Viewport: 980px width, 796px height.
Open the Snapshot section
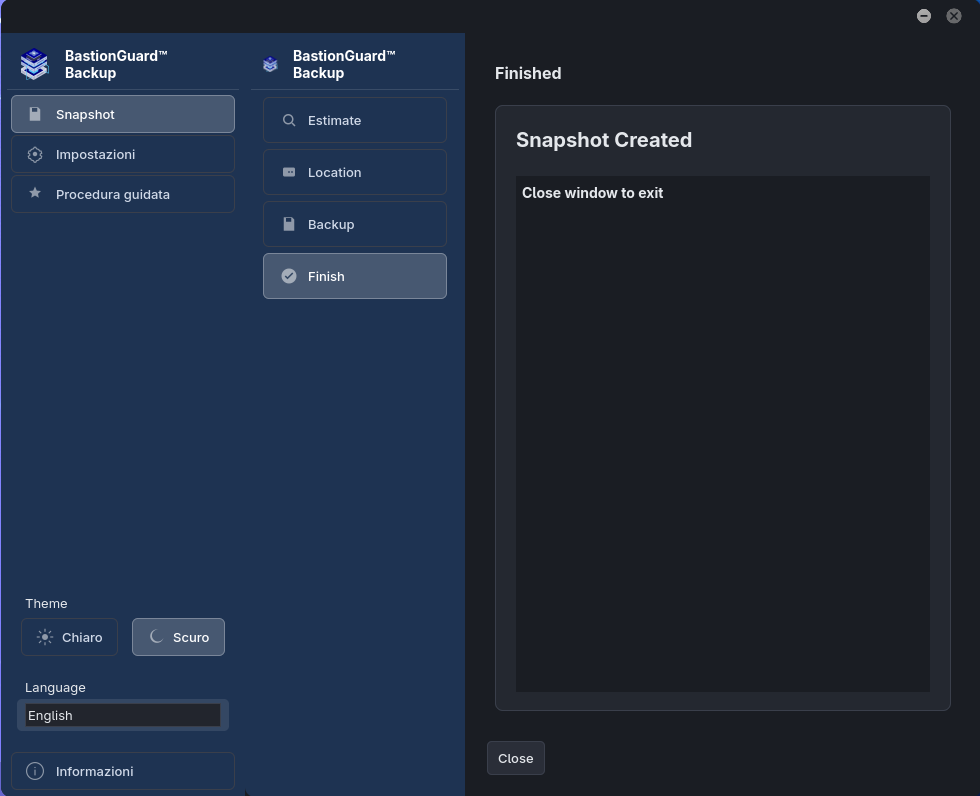coord(122,114)
